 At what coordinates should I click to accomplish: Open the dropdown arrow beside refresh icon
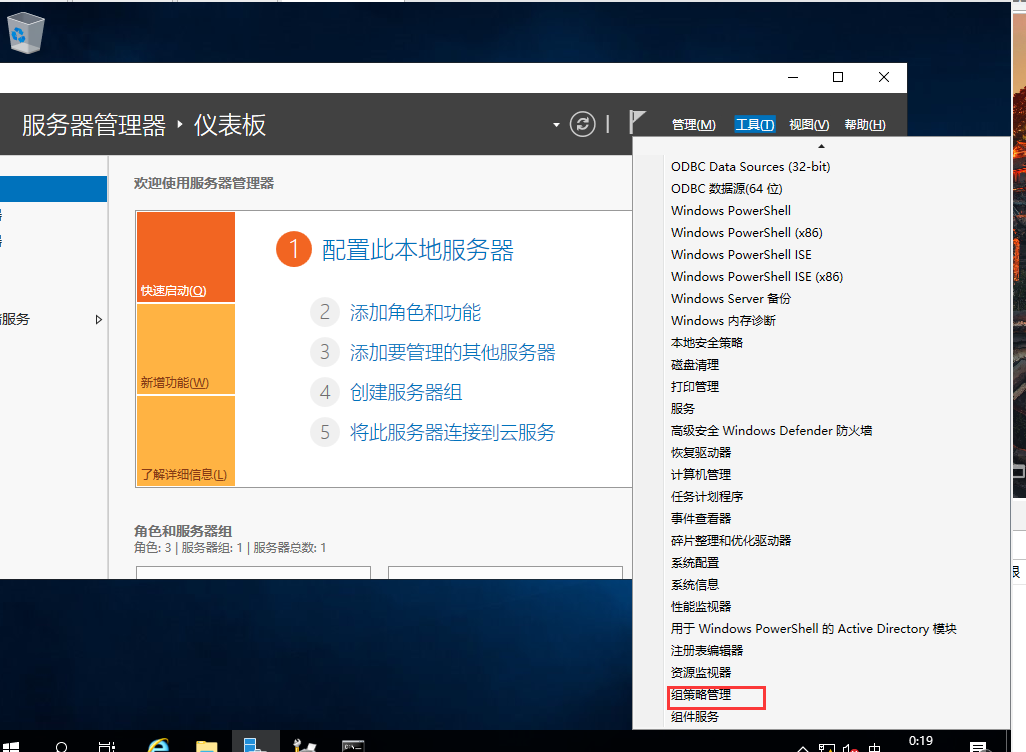tap(556, 124)
